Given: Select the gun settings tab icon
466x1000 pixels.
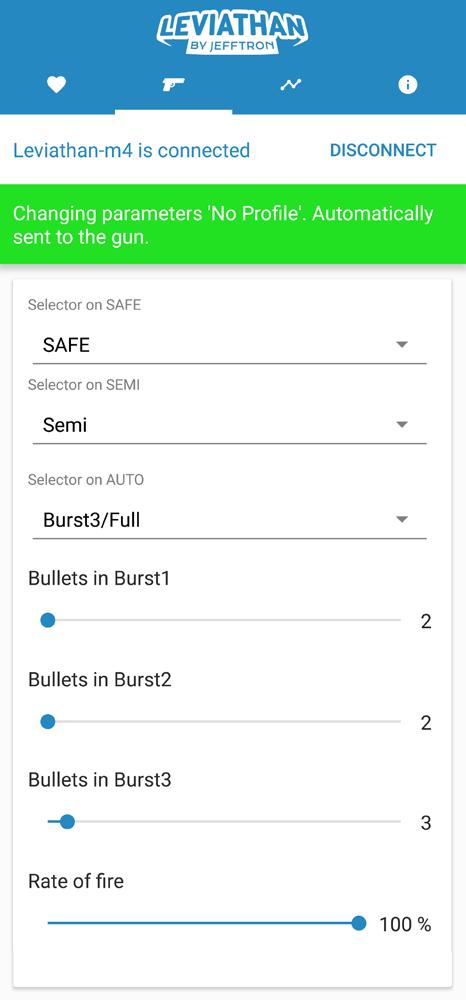Looking at the screenshot, I should click(x=173, y=85).
